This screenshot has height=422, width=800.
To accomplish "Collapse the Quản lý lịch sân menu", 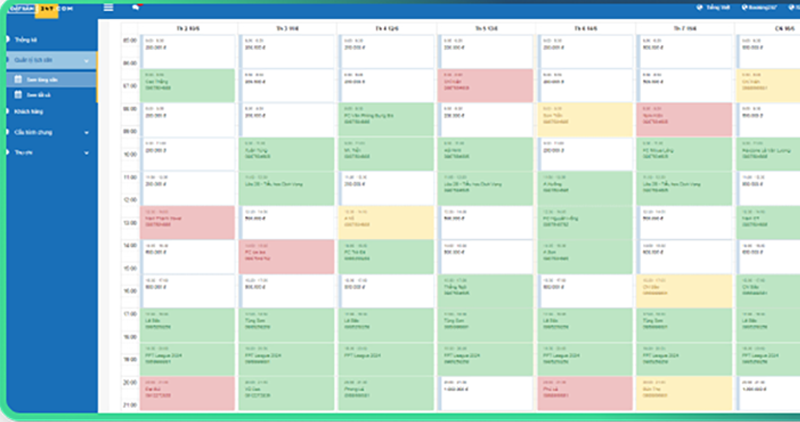I will 87,61.
